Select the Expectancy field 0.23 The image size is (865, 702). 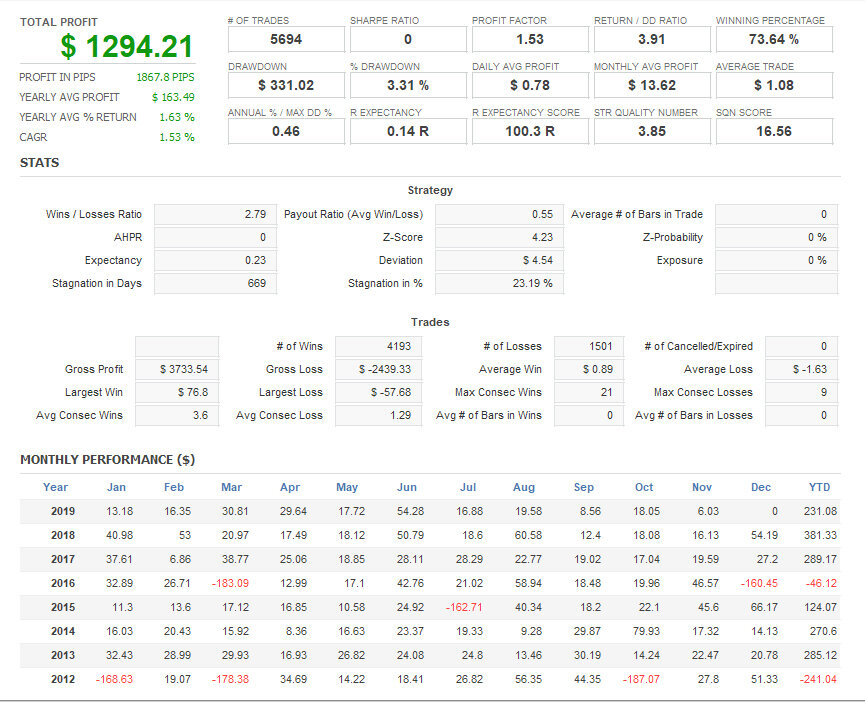click(x=215, y=260)
